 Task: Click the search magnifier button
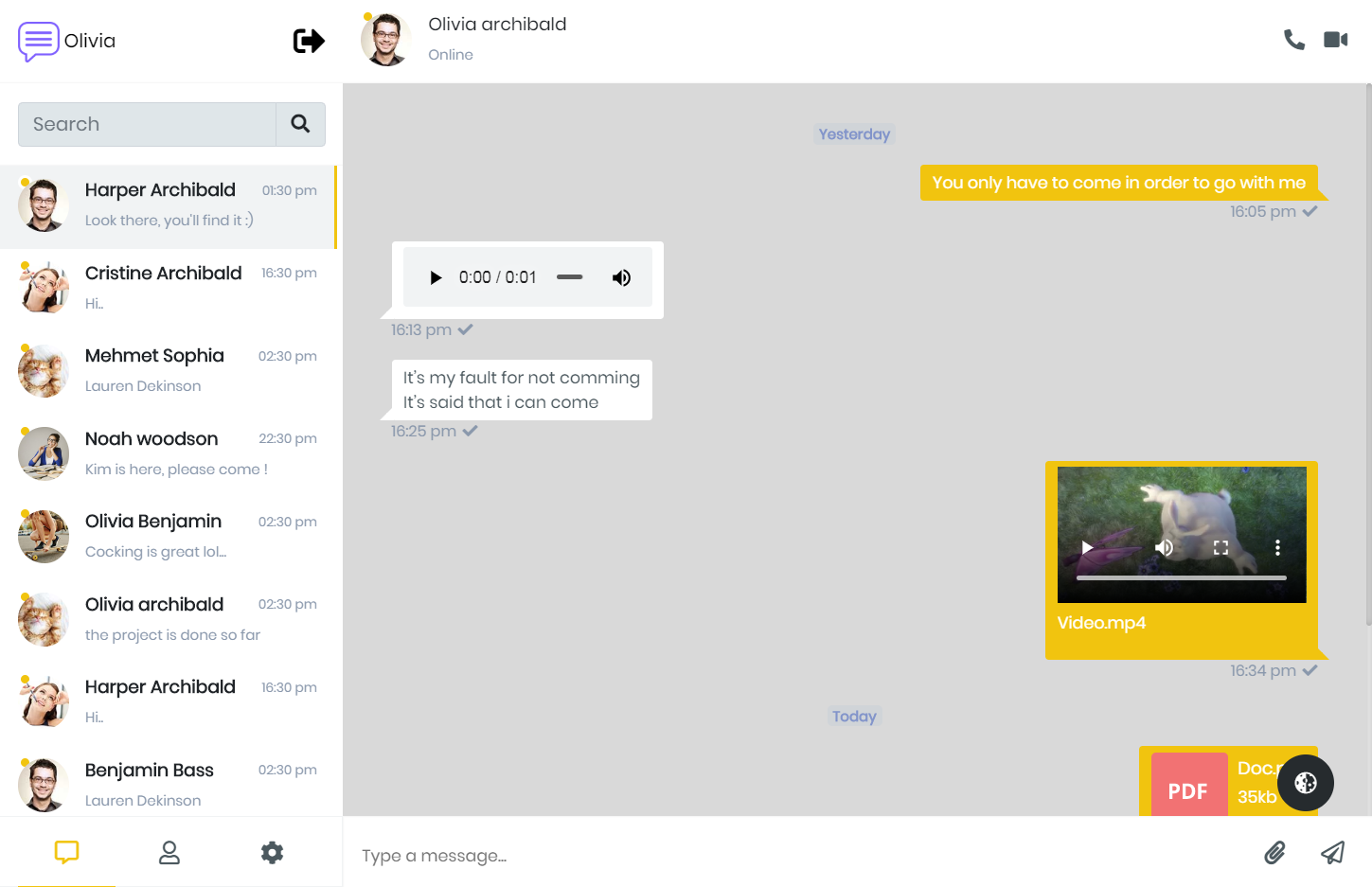click(300, 124)
